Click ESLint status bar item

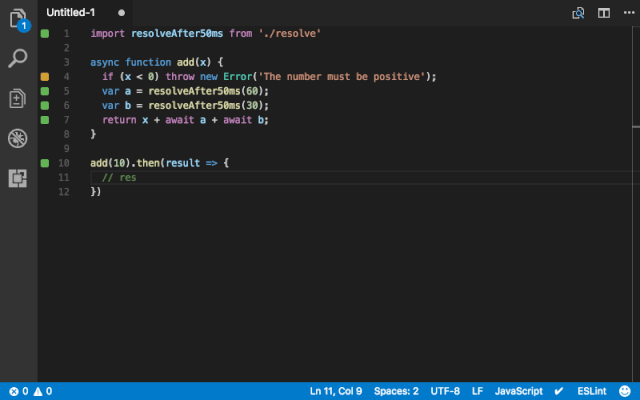[x=592, y=391]
